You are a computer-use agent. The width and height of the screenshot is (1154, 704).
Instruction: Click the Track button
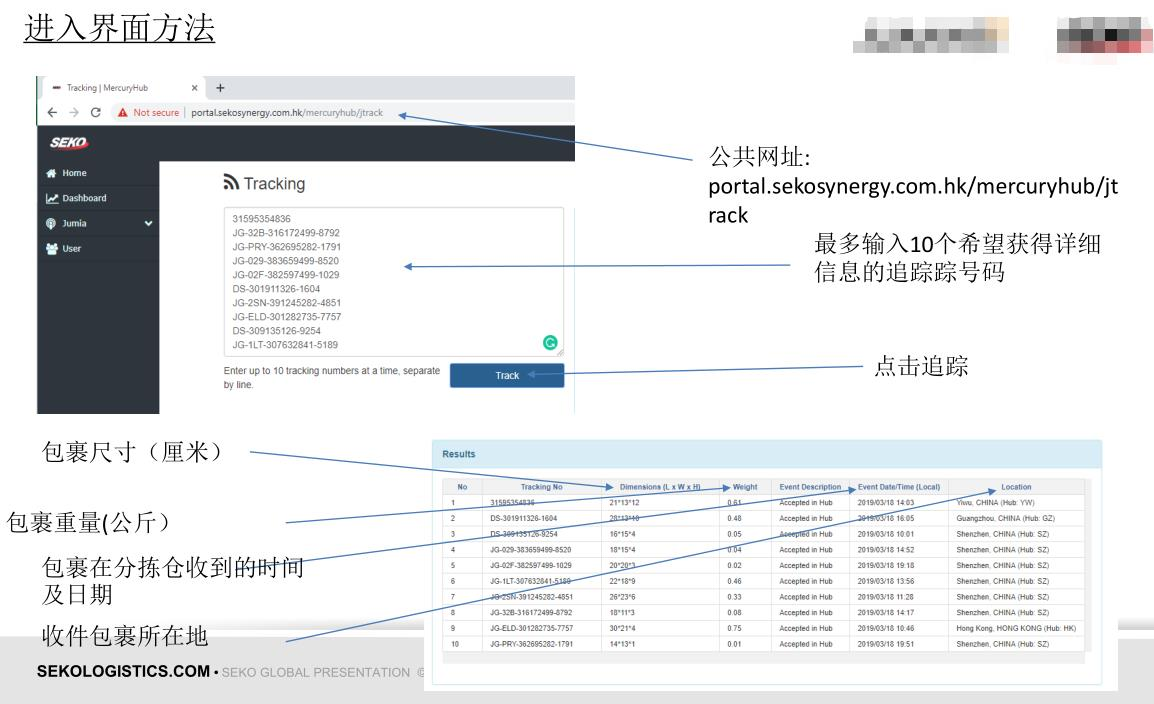click(507, 375)
